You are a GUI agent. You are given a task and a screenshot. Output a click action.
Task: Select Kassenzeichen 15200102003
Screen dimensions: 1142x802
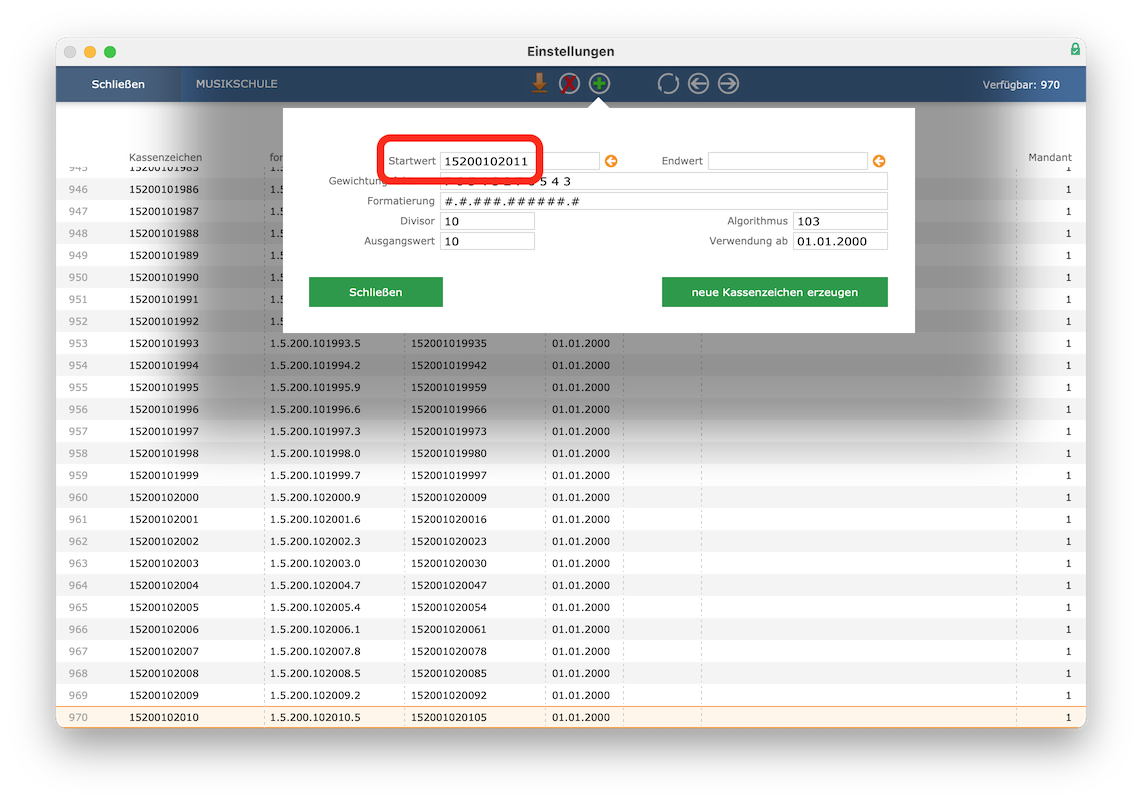(x=164, y=564)
